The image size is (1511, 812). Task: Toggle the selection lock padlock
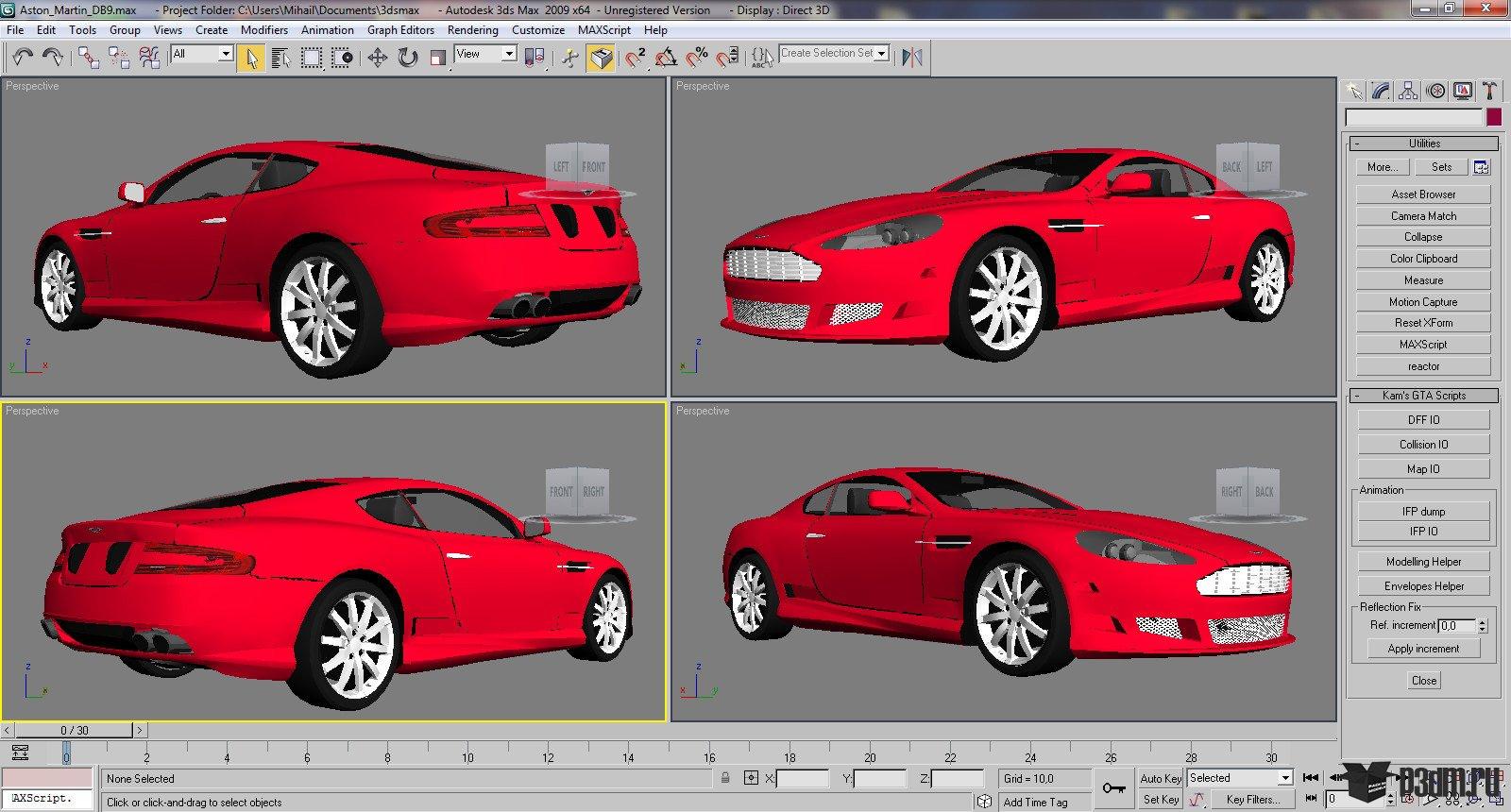(x=725, y=778)
